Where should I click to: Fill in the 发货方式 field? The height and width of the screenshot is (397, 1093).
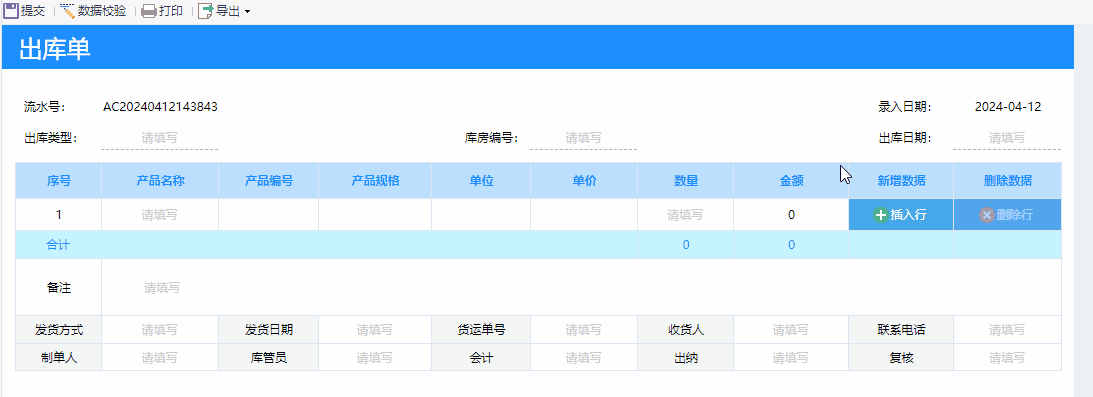pyautogui.click(x=160, y=330)
